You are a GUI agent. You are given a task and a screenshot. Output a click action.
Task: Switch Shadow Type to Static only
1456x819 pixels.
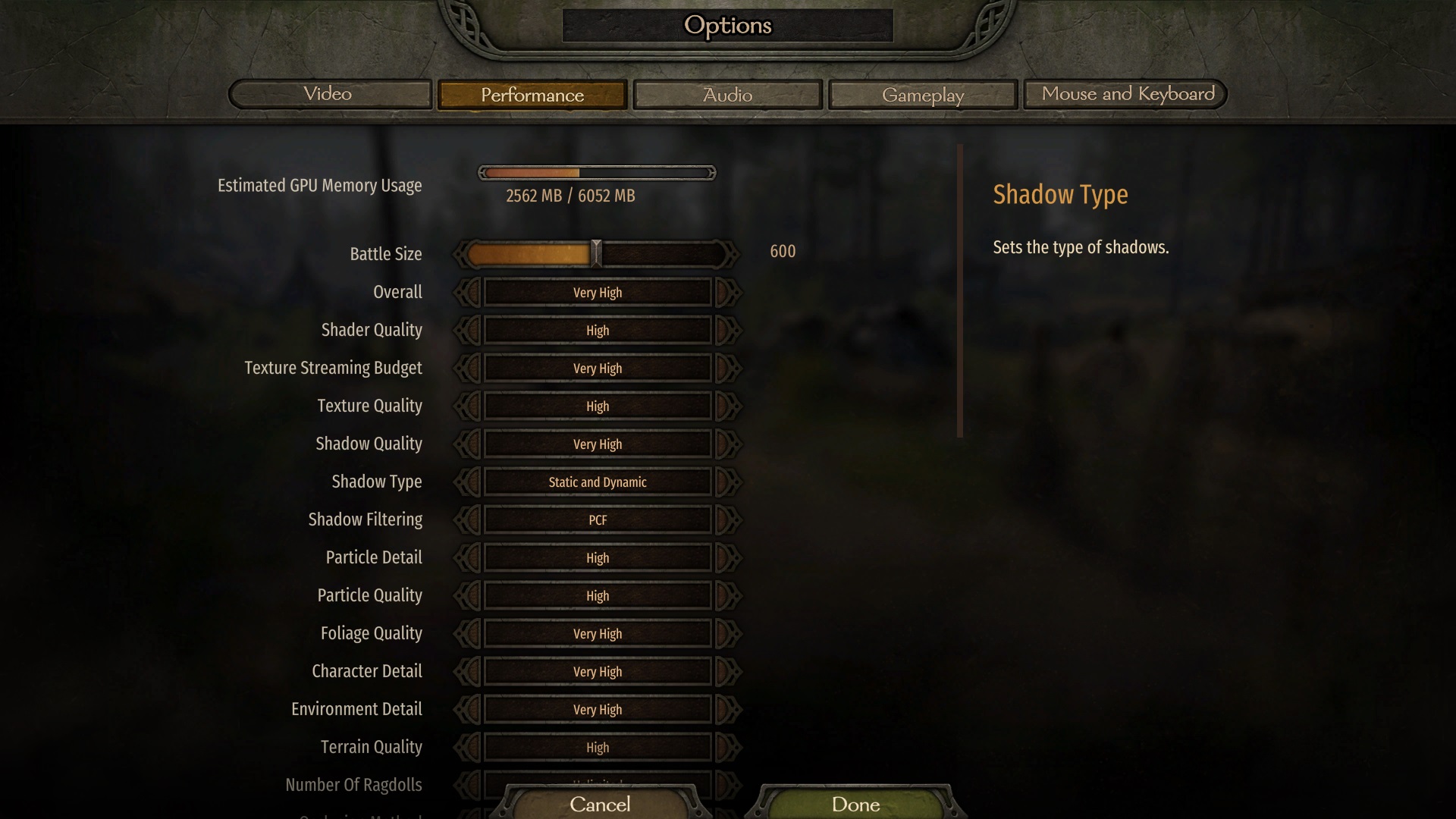click(468, 482)
